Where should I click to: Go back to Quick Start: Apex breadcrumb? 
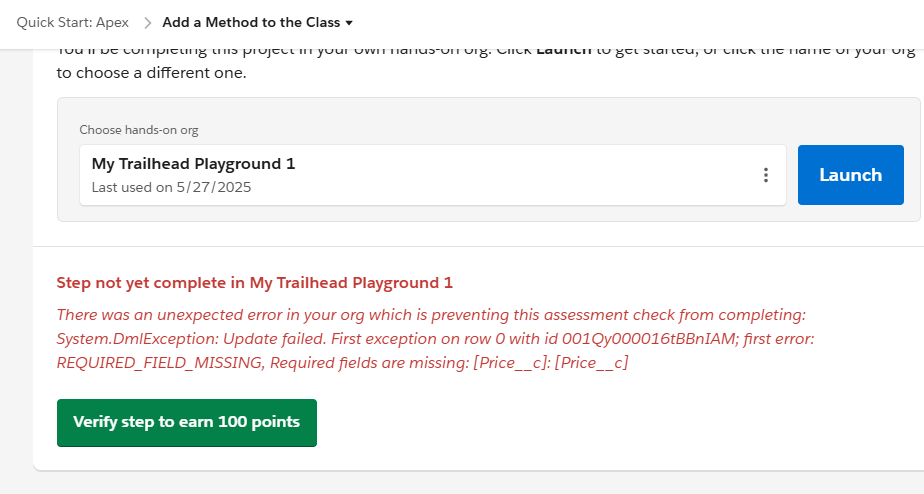pos(72,22)
